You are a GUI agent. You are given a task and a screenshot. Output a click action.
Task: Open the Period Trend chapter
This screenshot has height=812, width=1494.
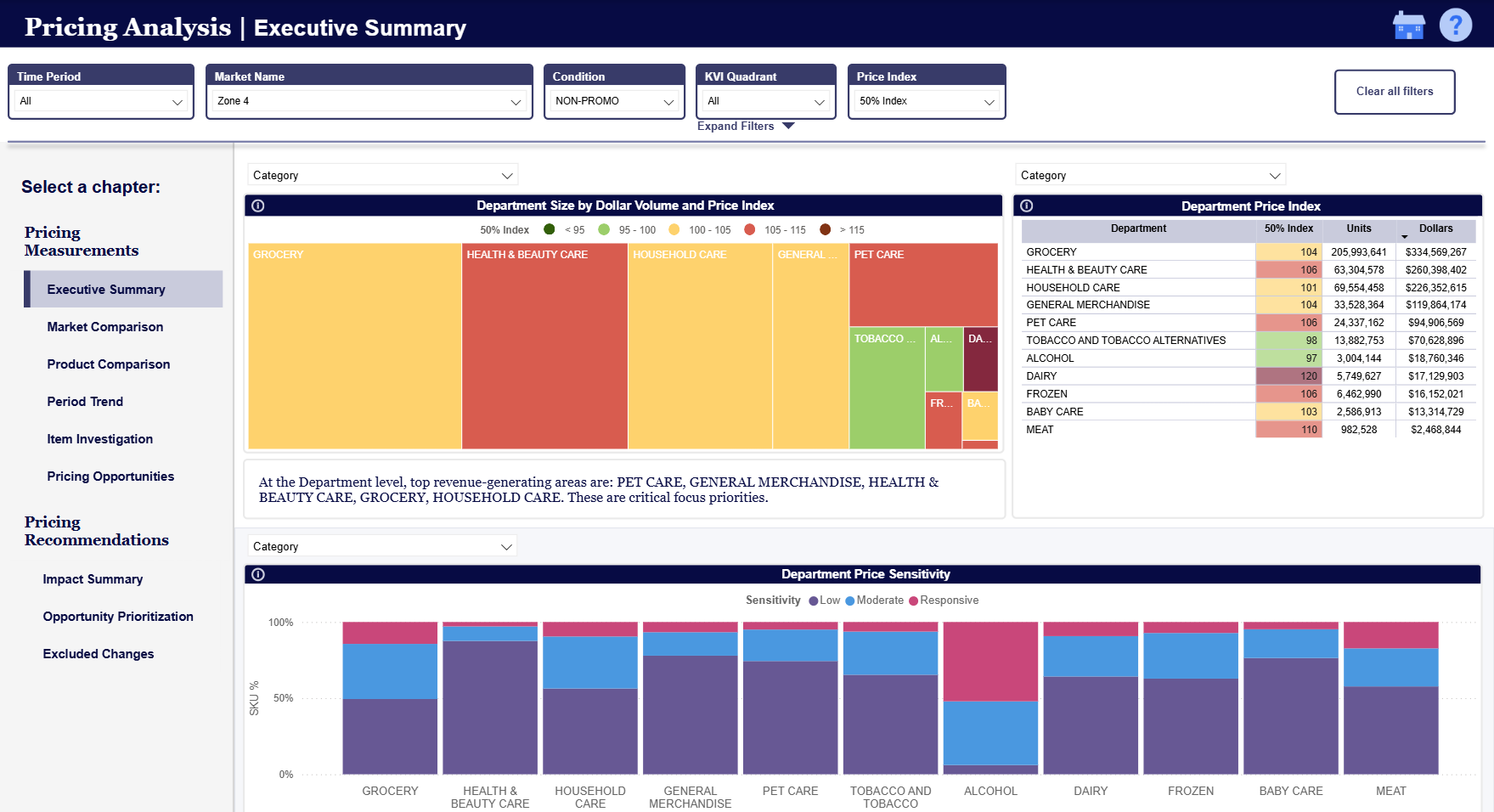(x=85, y=402)
